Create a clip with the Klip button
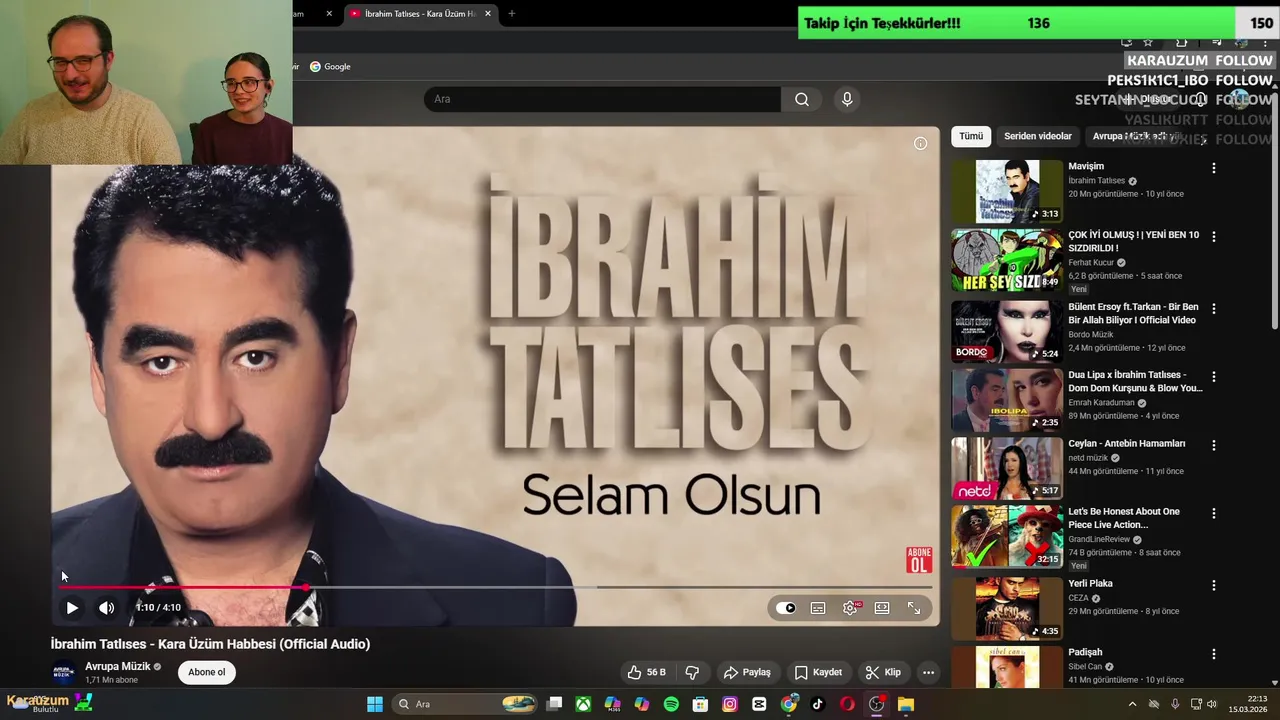This screenshot has width=1280, height=720. pos(883,672)
